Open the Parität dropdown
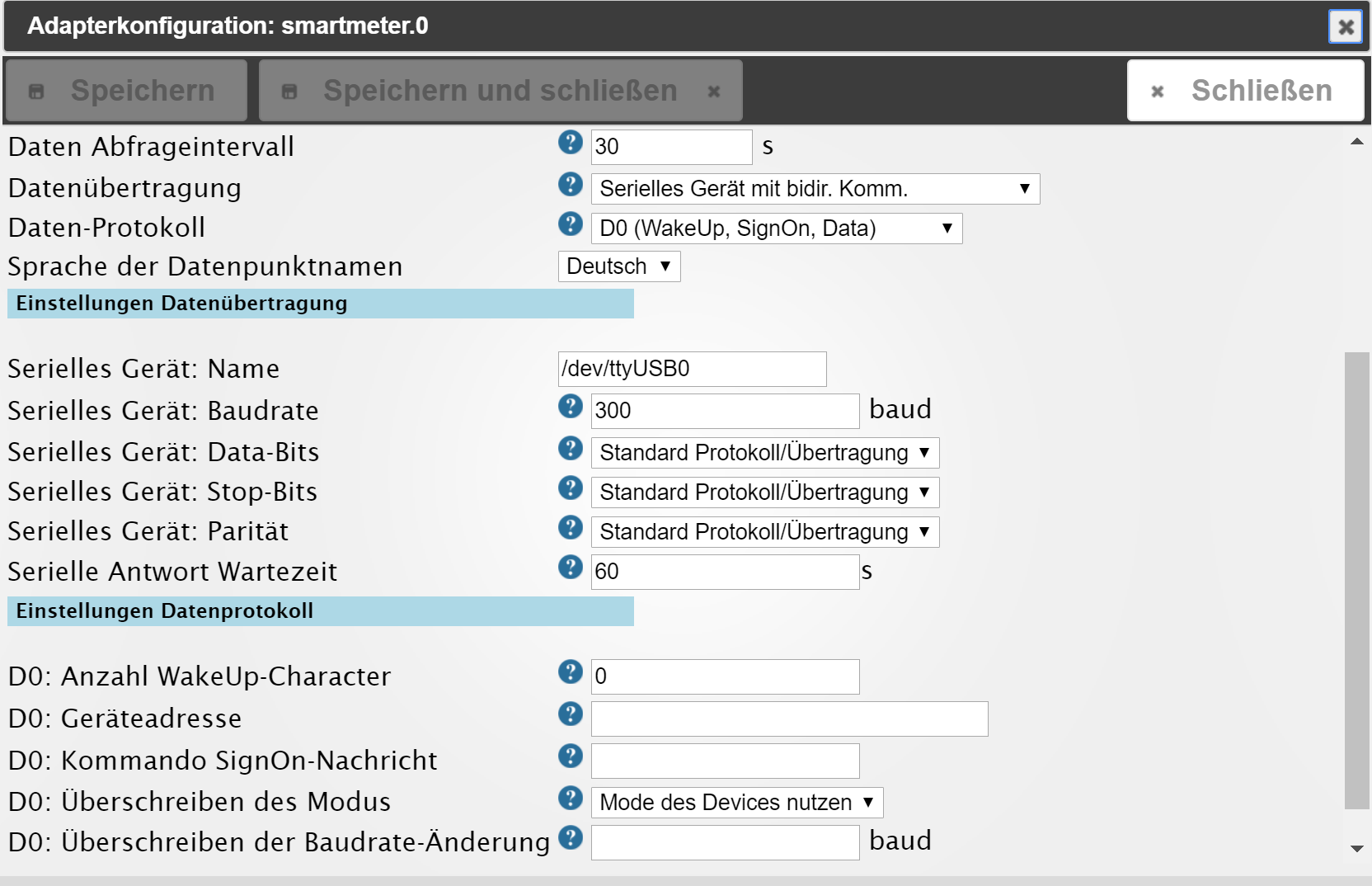1372x886 pixels. [x=765, y=532]
